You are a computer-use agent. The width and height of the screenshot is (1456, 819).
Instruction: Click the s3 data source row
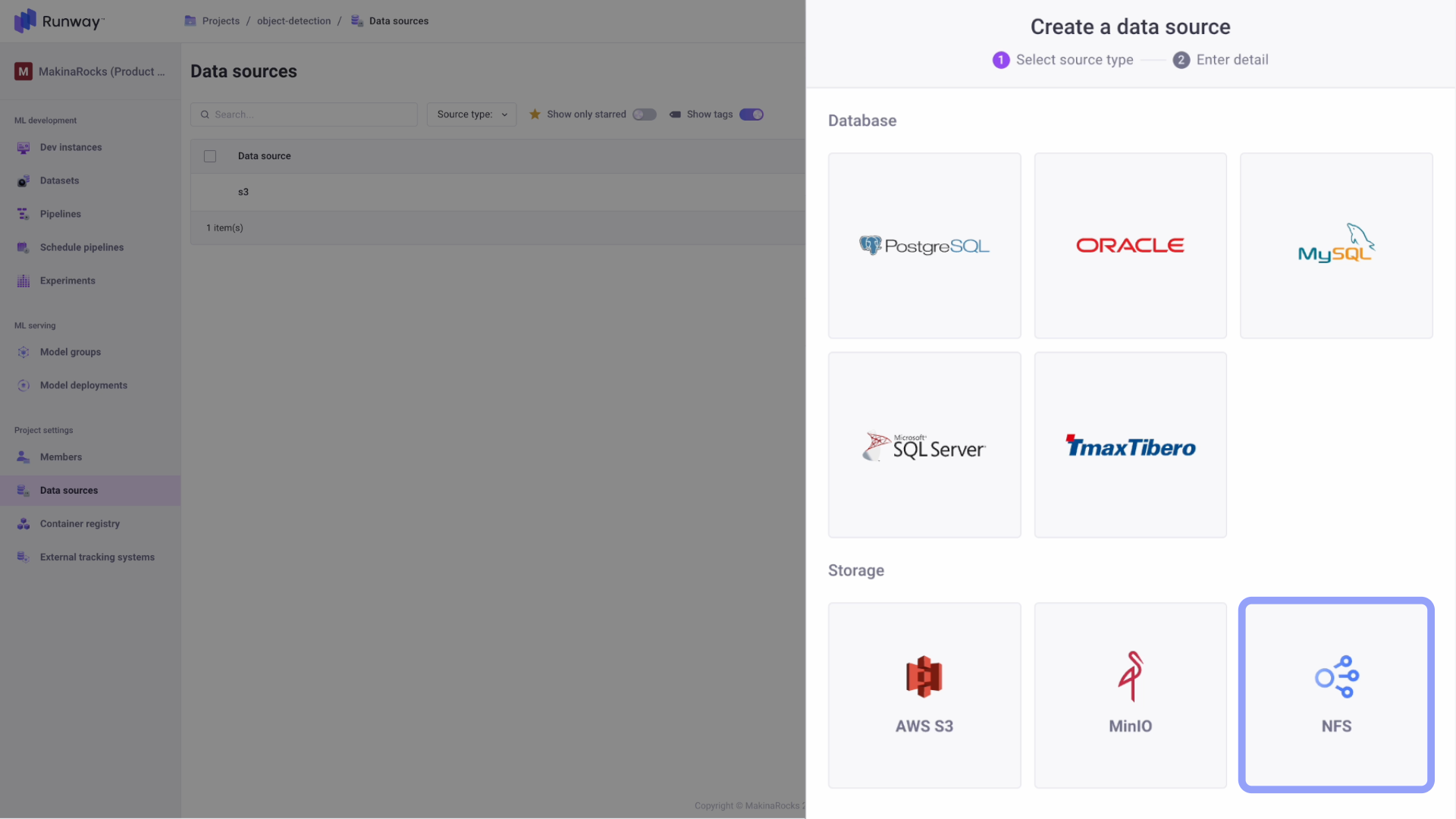(497, 193)
